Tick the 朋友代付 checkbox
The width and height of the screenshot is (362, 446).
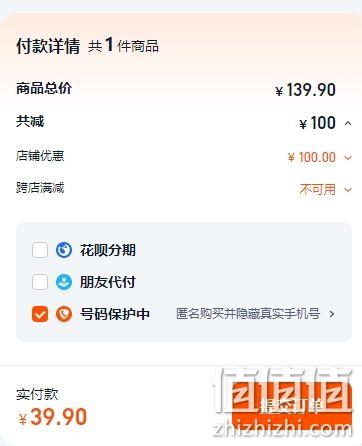click(x=40, y=282)
